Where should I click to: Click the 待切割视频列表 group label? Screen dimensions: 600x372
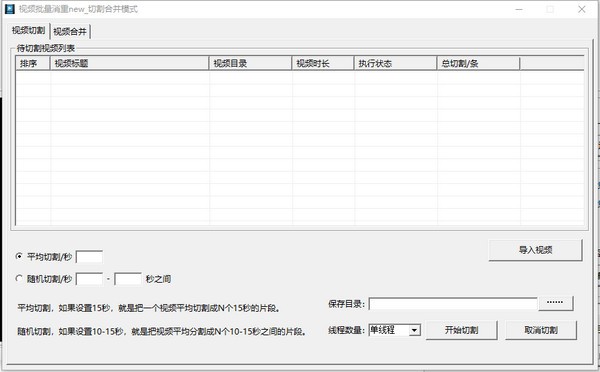tap(46, 48)
